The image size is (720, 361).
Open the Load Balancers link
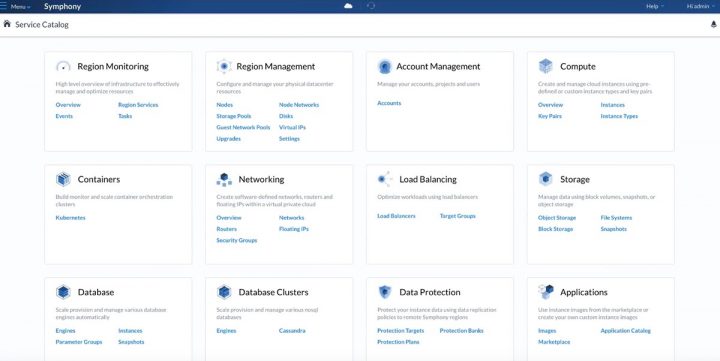pos(396,216)
